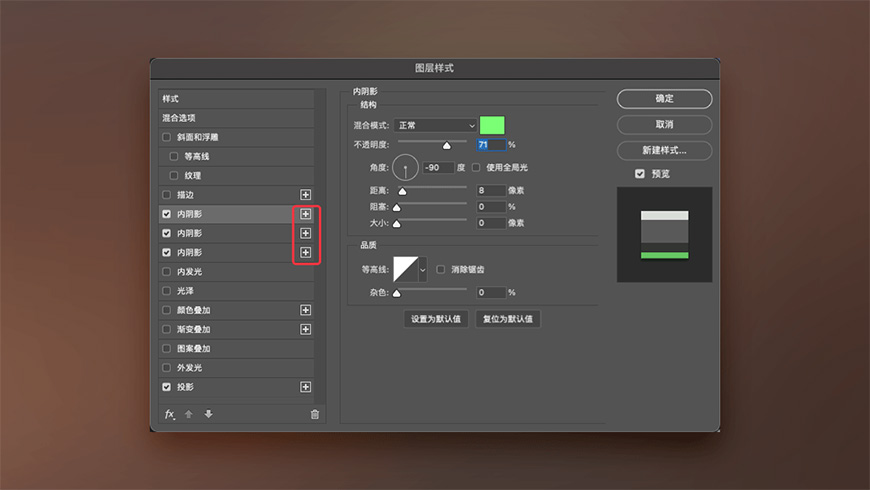Enable 外发光 checkbox

point(166,368)
